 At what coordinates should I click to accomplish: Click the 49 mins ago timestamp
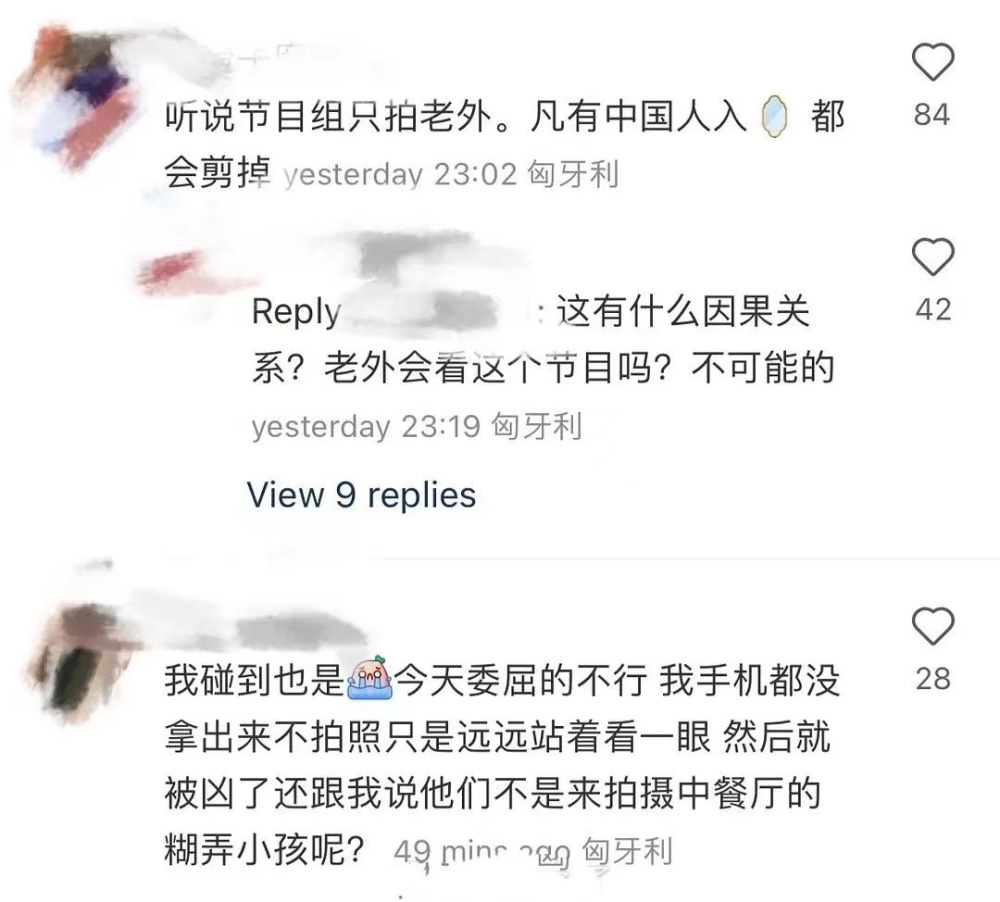click(x=482, y=852)
